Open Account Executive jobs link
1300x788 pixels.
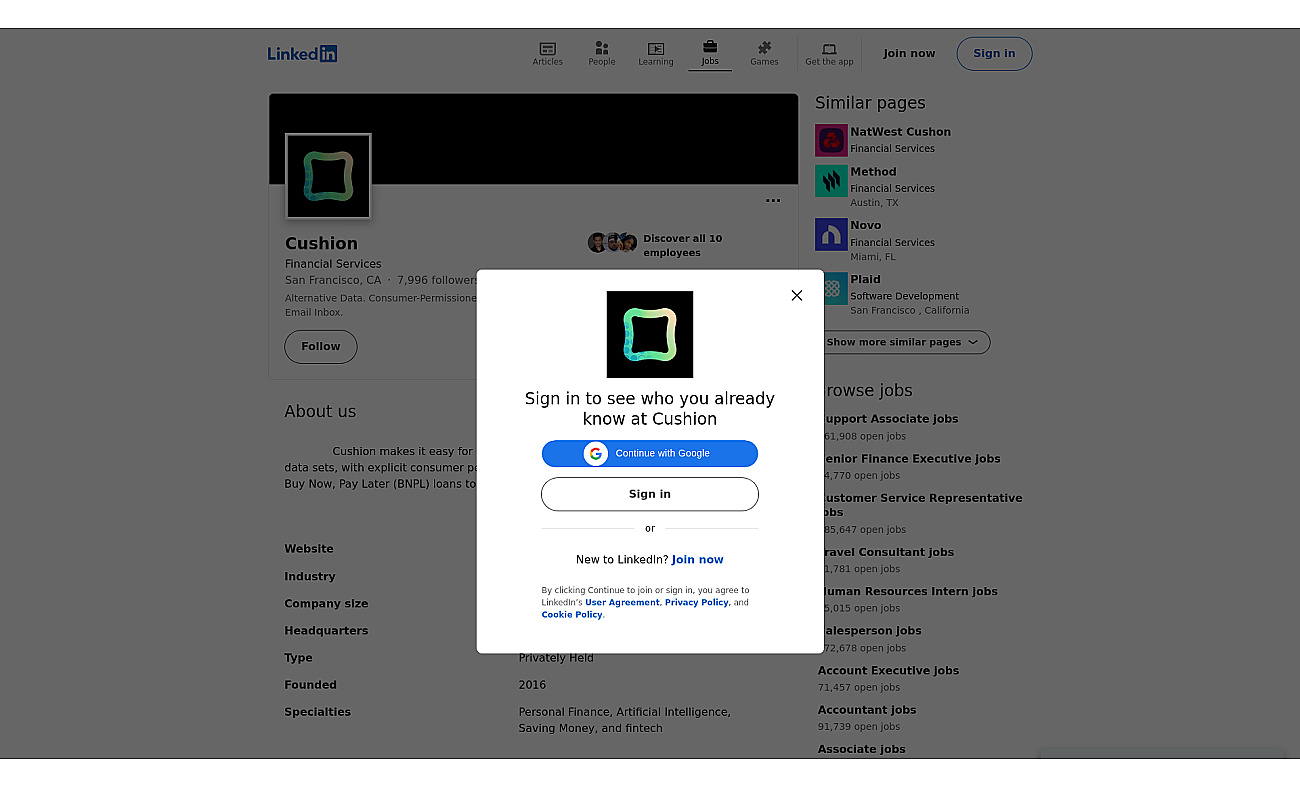point(889,671)
